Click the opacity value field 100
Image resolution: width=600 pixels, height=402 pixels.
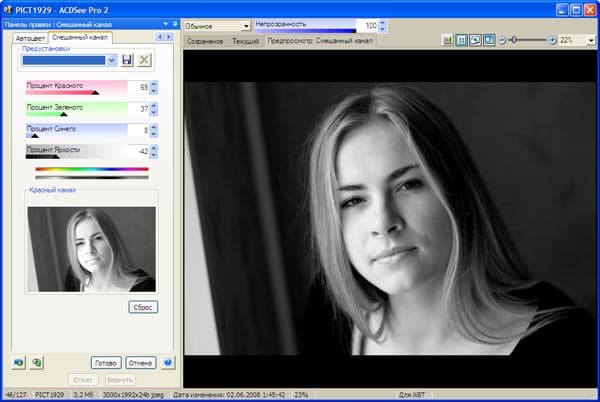368,26
